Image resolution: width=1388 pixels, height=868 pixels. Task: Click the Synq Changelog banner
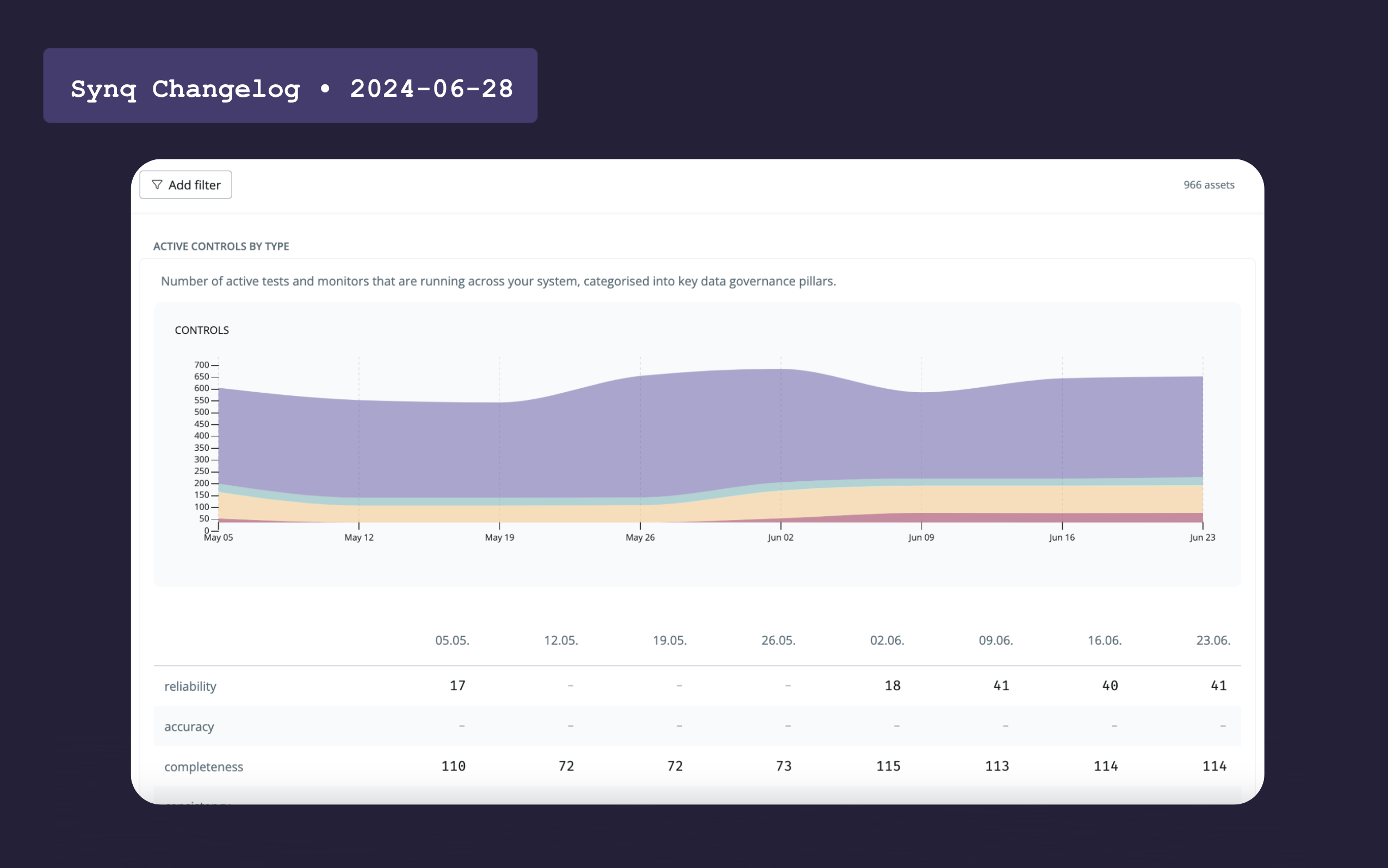[290, 86]
